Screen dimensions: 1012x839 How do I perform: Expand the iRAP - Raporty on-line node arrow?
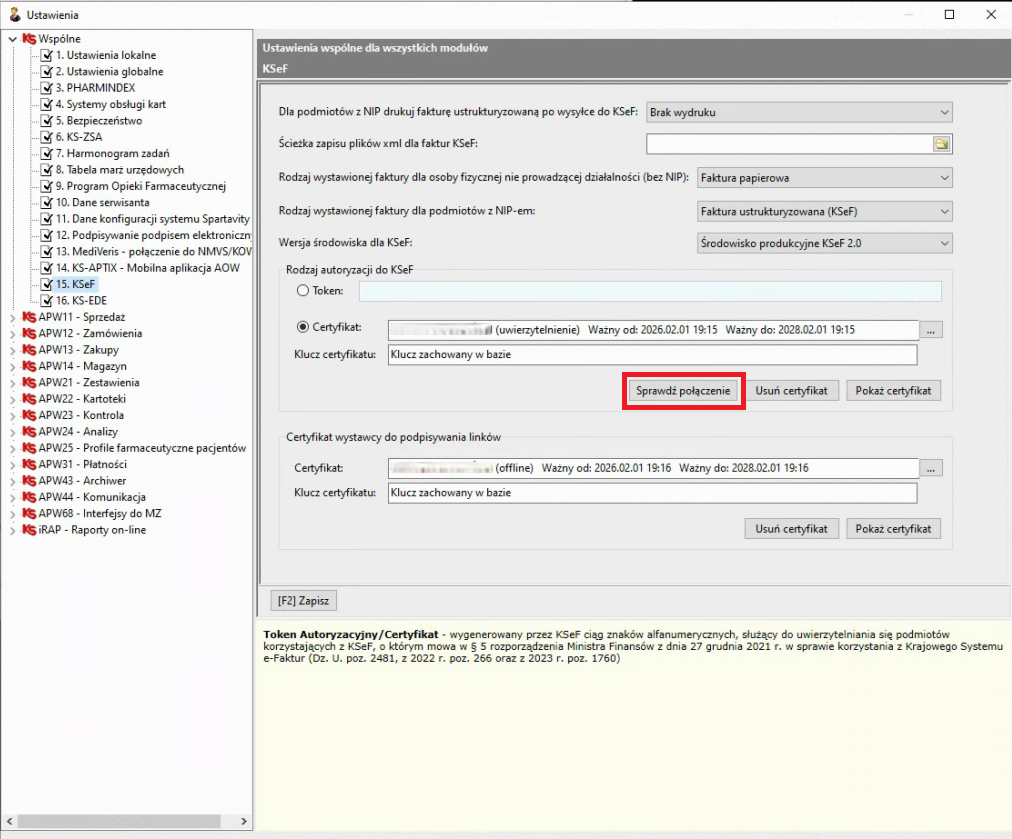pyautogui.click(x=12, y=530)
